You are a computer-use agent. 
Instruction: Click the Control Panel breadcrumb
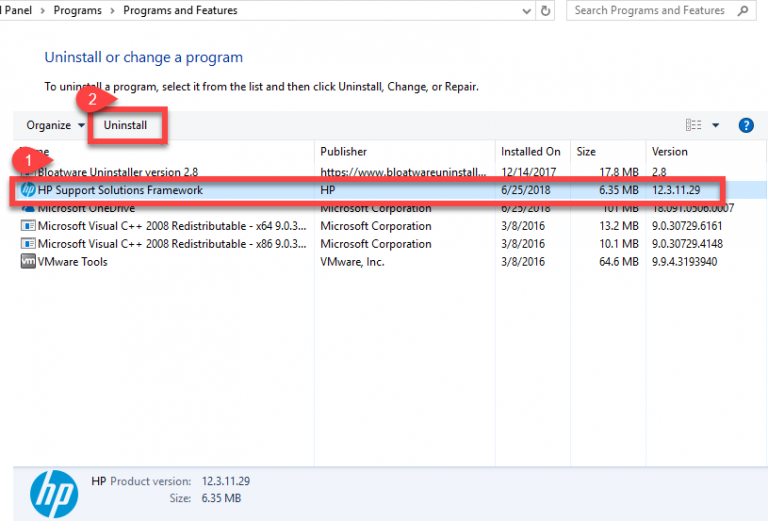tap(16, 10)
